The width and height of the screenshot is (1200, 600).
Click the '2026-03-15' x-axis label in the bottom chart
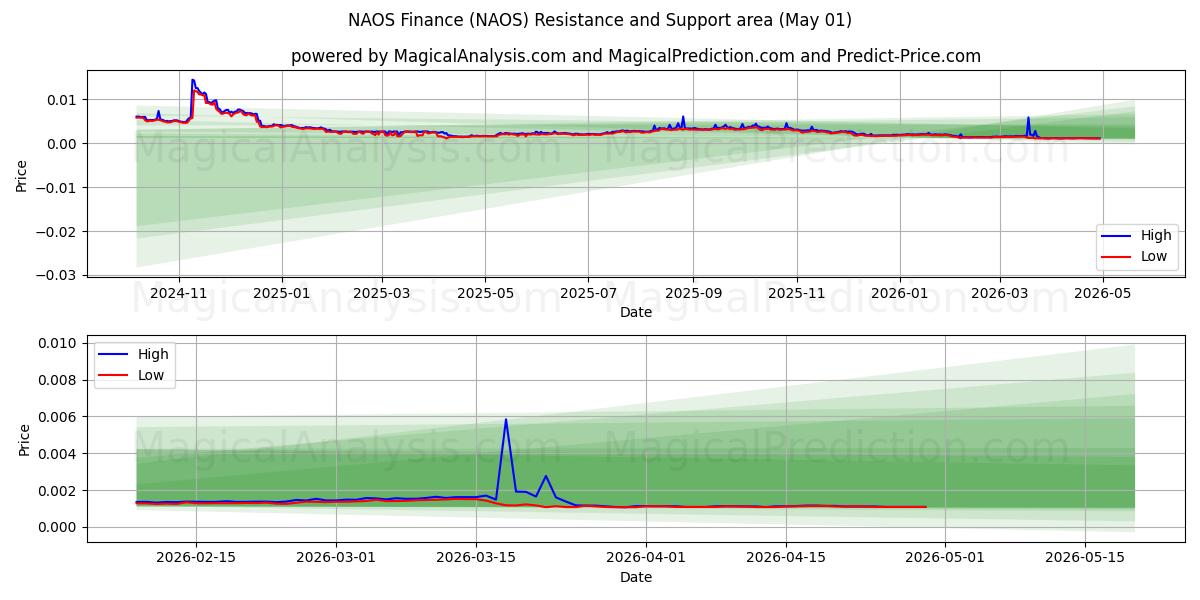(476, 560)
